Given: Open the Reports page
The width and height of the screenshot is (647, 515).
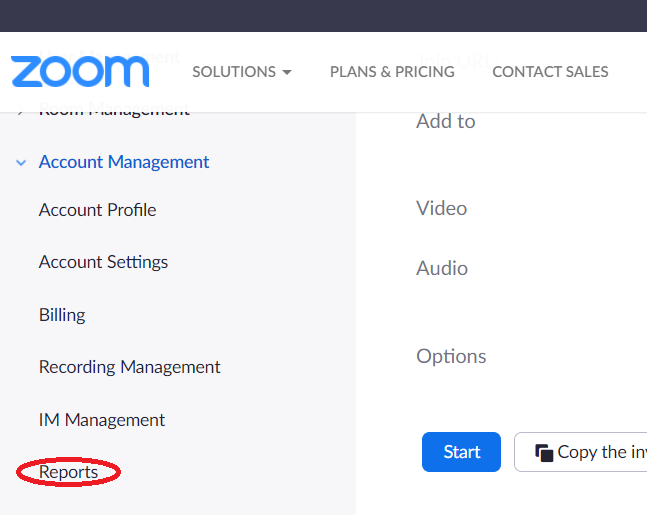Looking at the screenshot, I should 68,472.
